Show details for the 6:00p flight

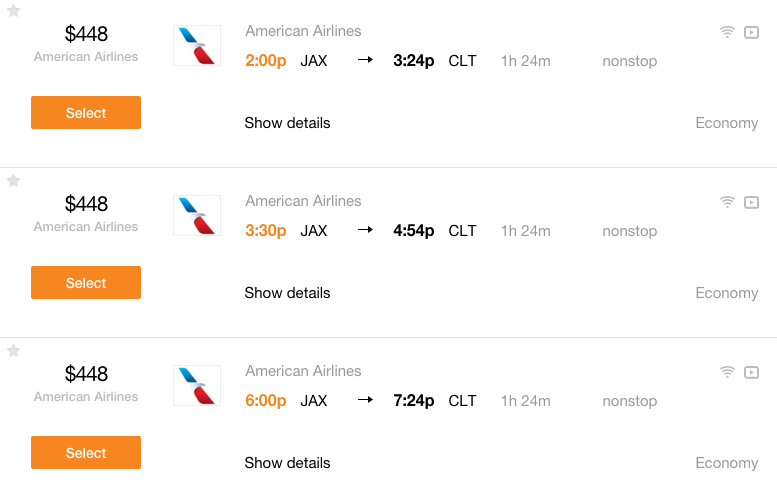[x=287, y=463]
